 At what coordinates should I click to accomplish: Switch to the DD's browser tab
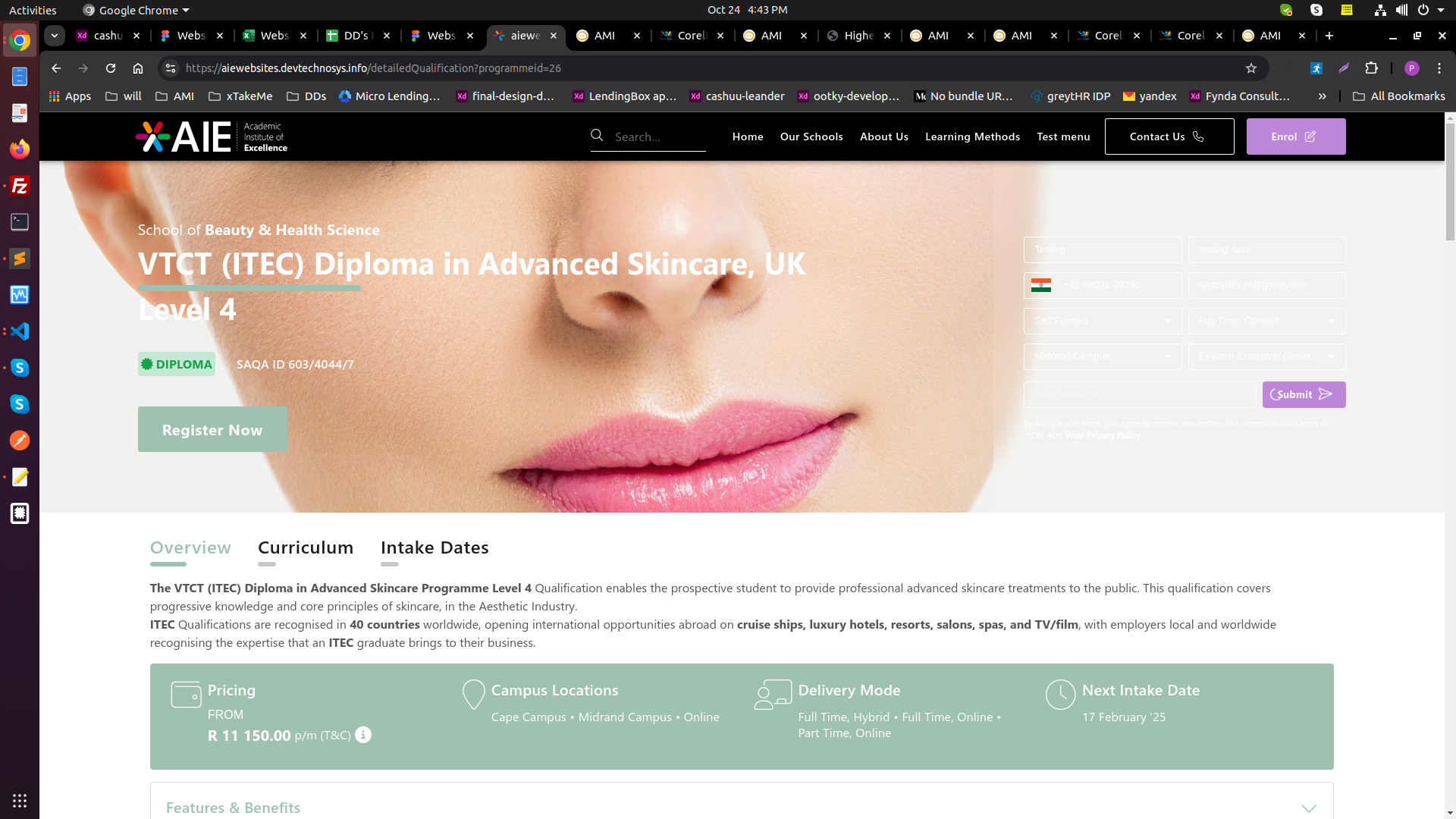359,36
